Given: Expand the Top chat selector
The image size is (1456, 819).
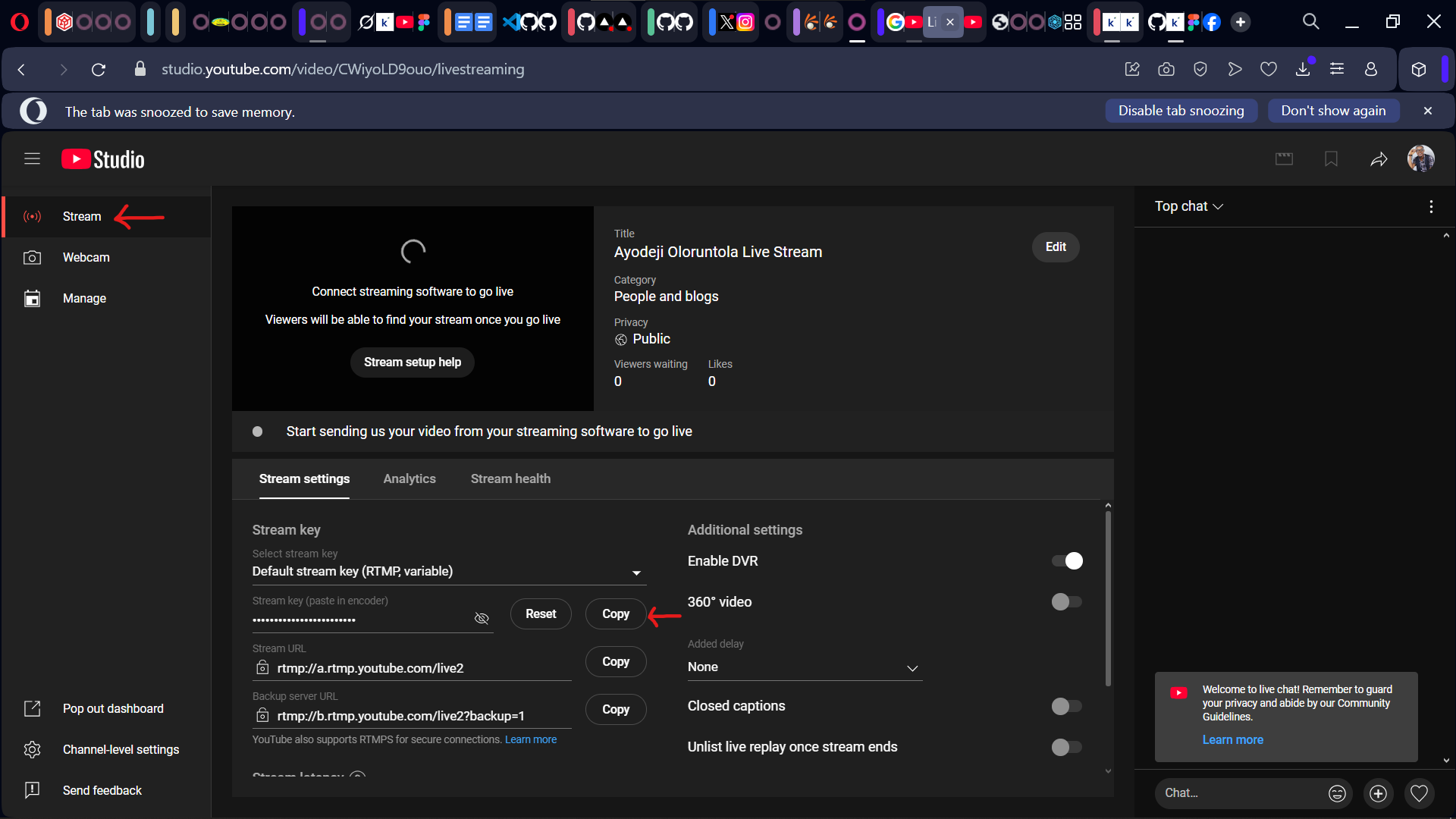Looking at the screenshot, I should [1188, 206].
